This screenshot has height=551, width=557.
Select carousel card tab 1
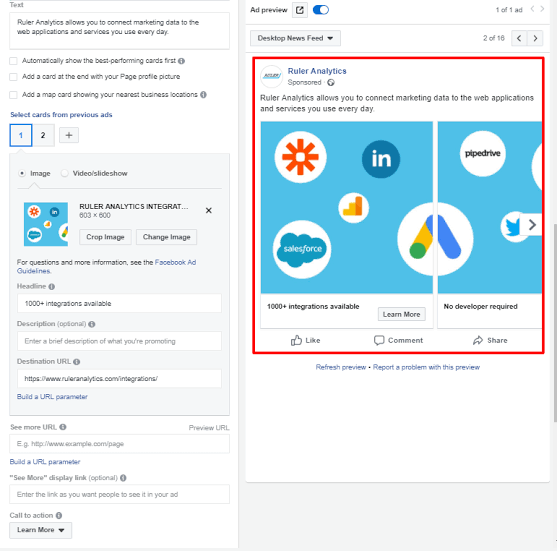[21, 135]
